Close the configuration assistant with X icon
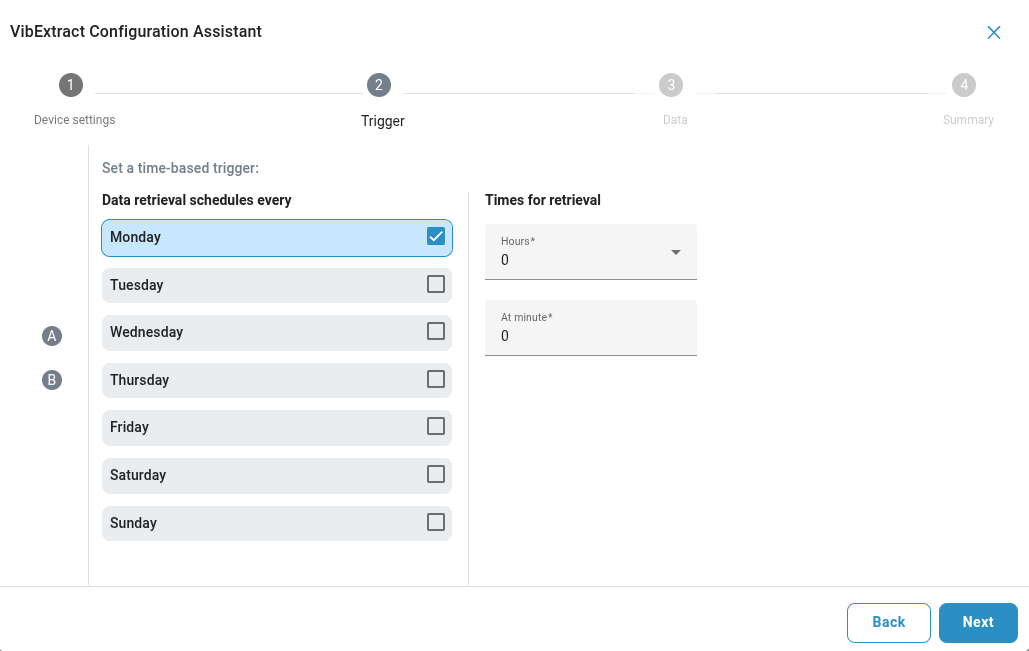 click(993, 32)
